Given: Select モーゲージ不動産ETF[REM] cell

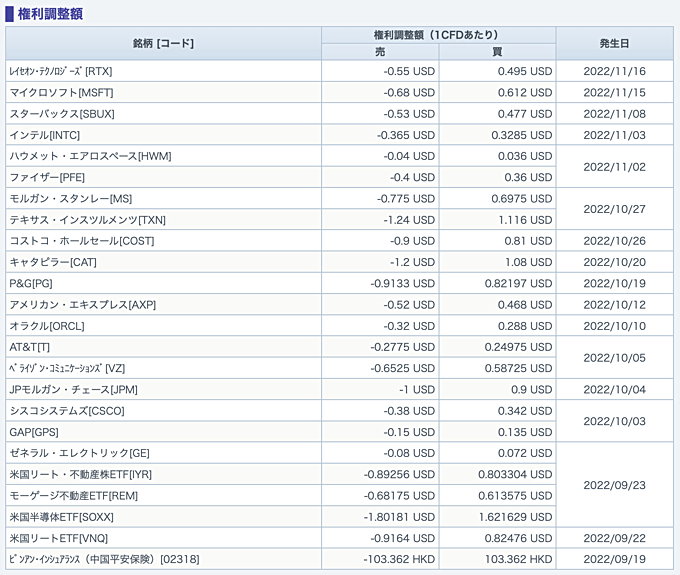Looking at the screenshot, I should coord(163,496).
